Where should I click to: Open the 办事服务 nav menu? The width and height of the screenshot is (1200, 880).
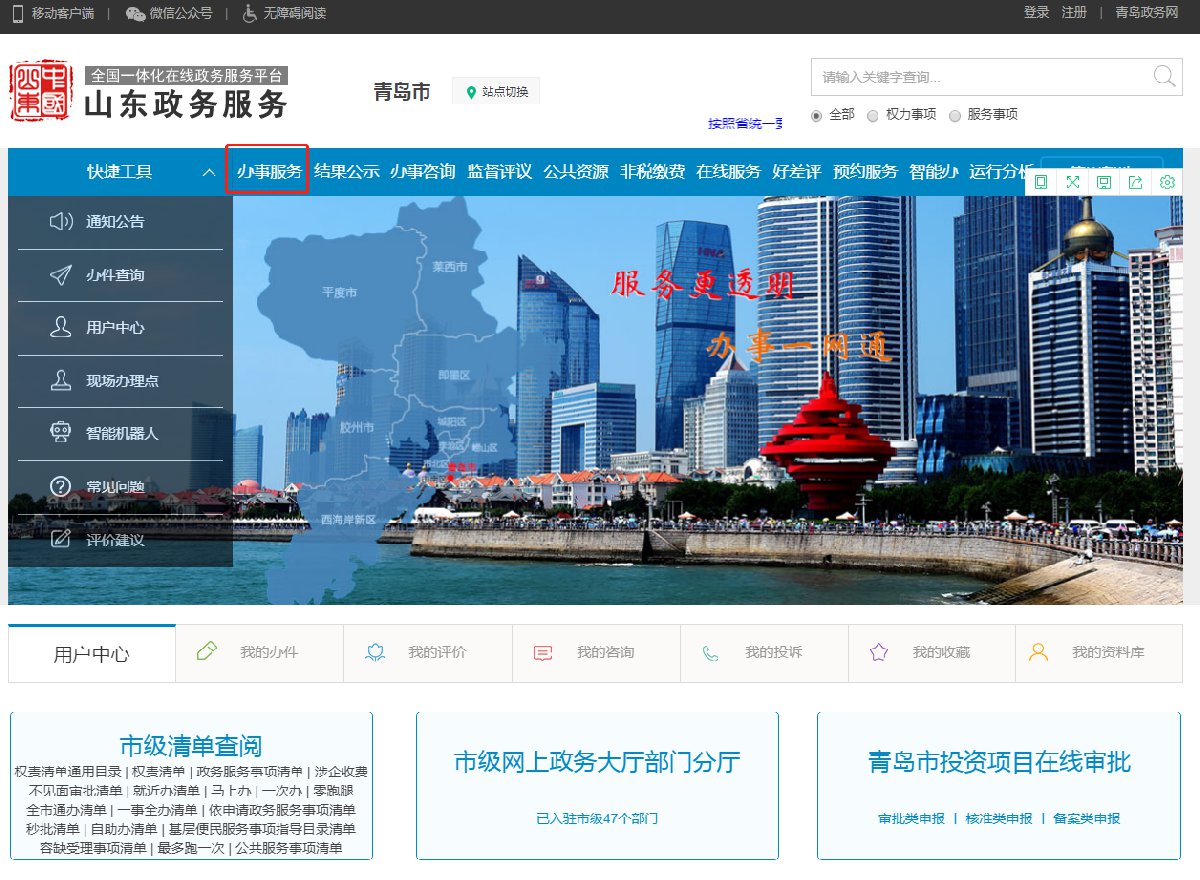tap(268, 171)
